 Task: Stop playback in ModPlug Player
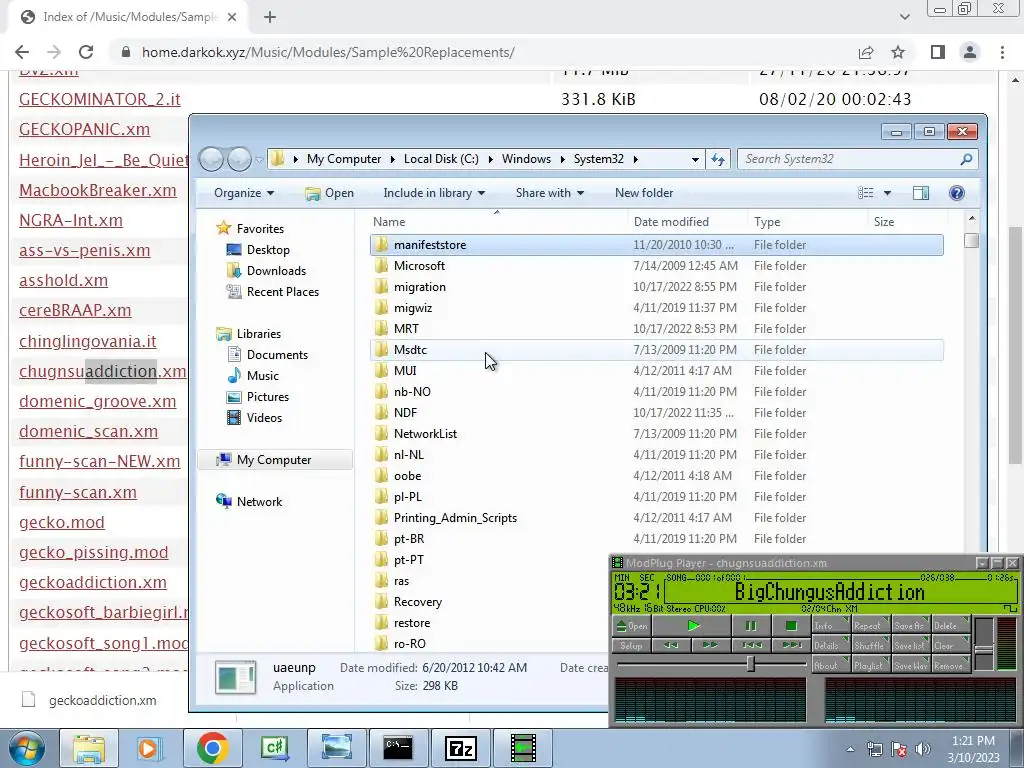790,626
